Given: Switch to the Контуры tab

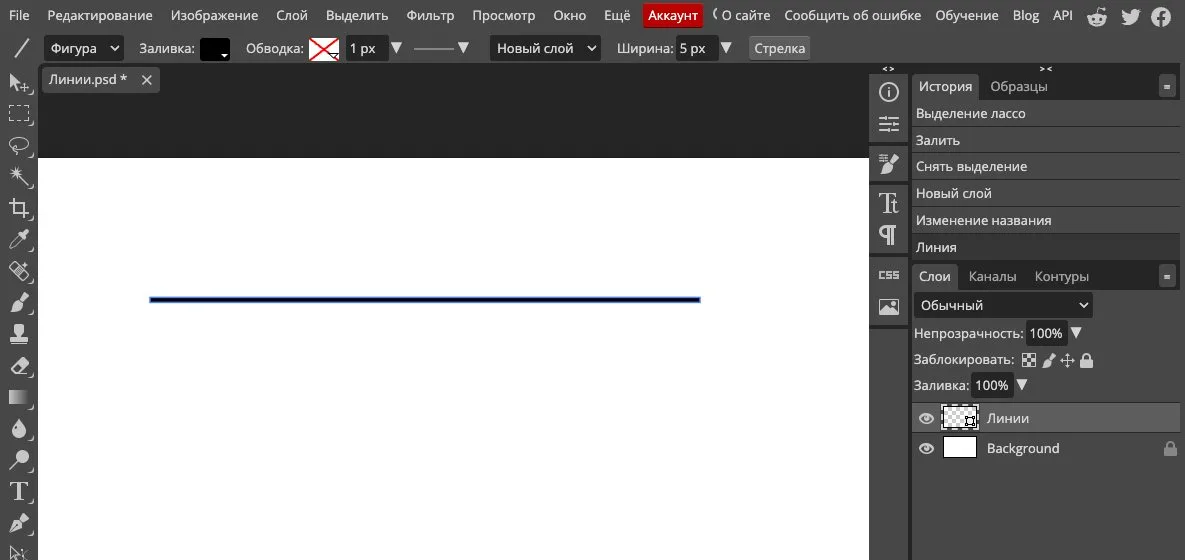Looking at the screenshot, I should [1062, 277].
